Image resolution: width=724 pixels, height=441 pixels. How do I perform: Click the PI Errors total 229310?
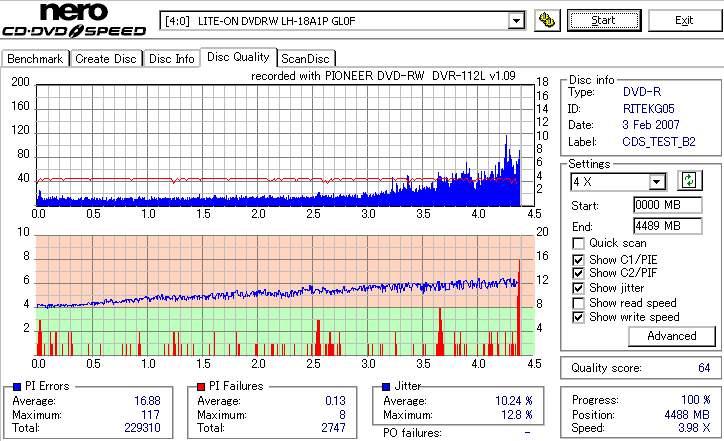(142, 428)
